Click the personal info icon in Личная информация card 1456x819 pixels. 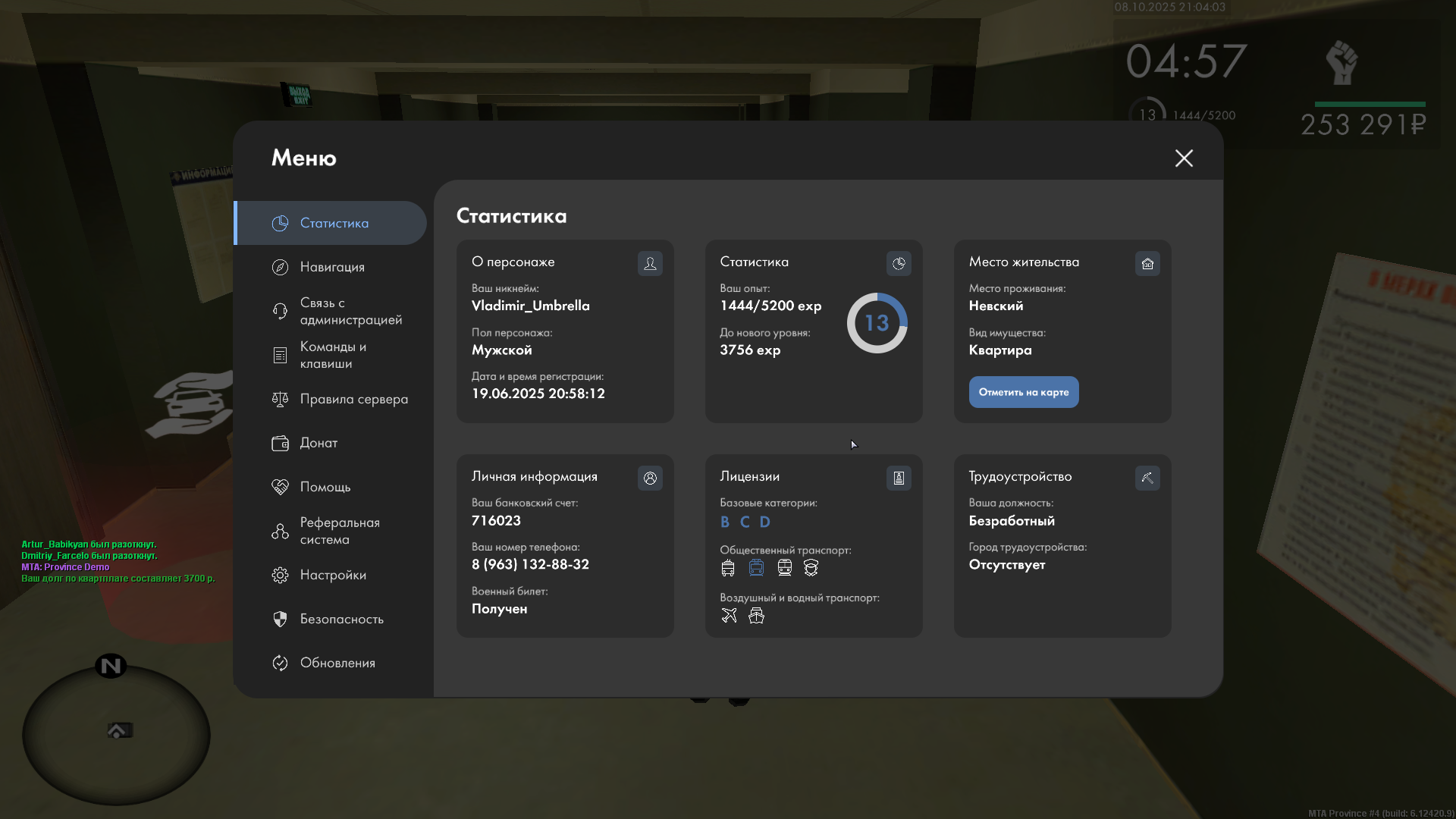coord(650,478)
